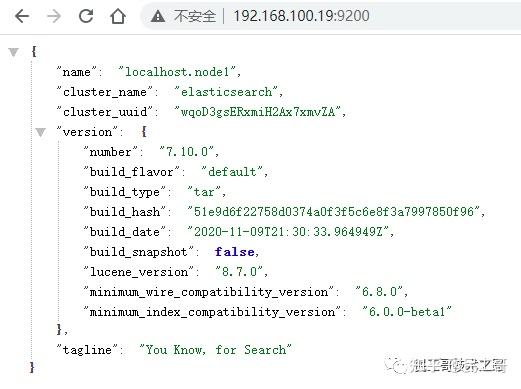Click the false build_snapshot value
Screen dimensions: 521x389
pos(234,252)
